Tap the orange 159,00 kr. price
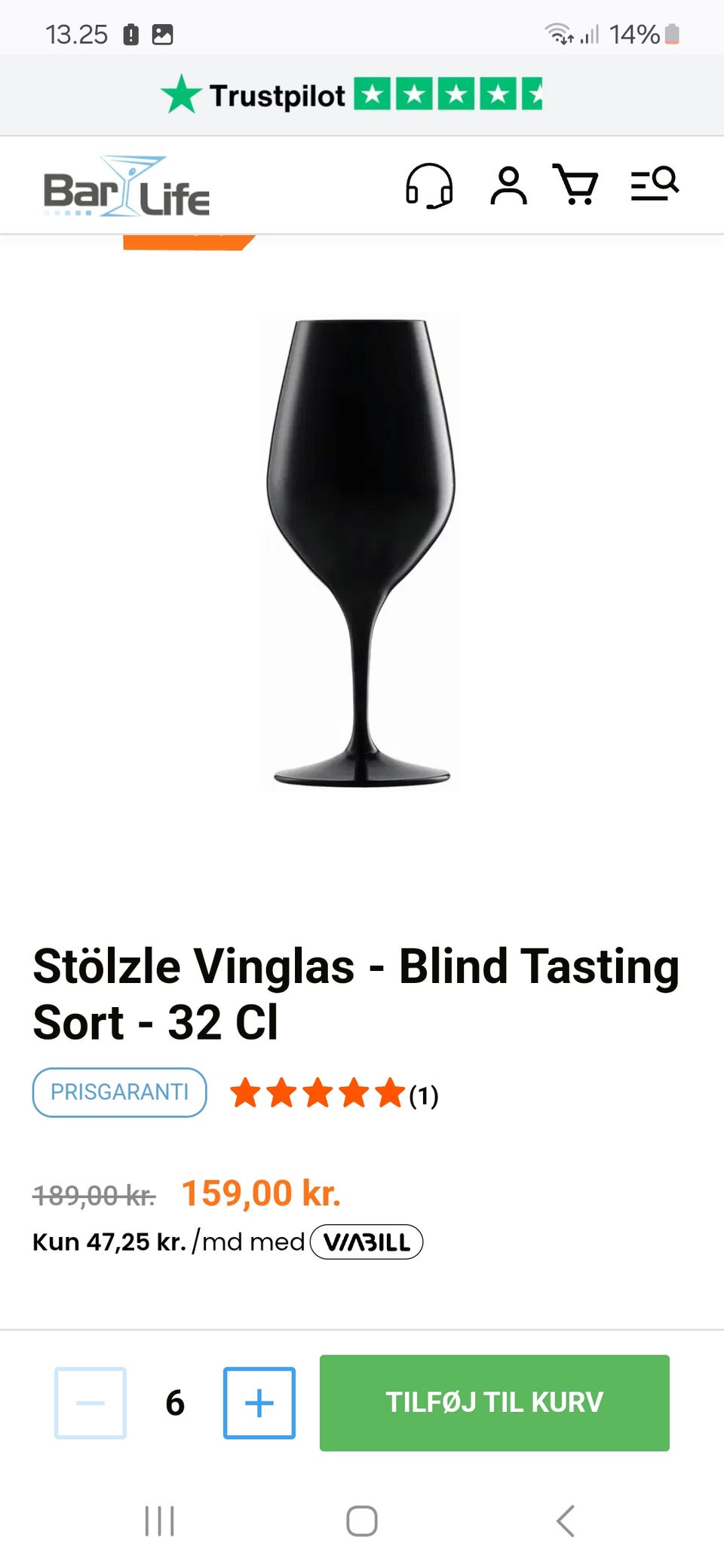Screen dimensions: 724x1568 pyautogui.click(x=261, y=1193)
